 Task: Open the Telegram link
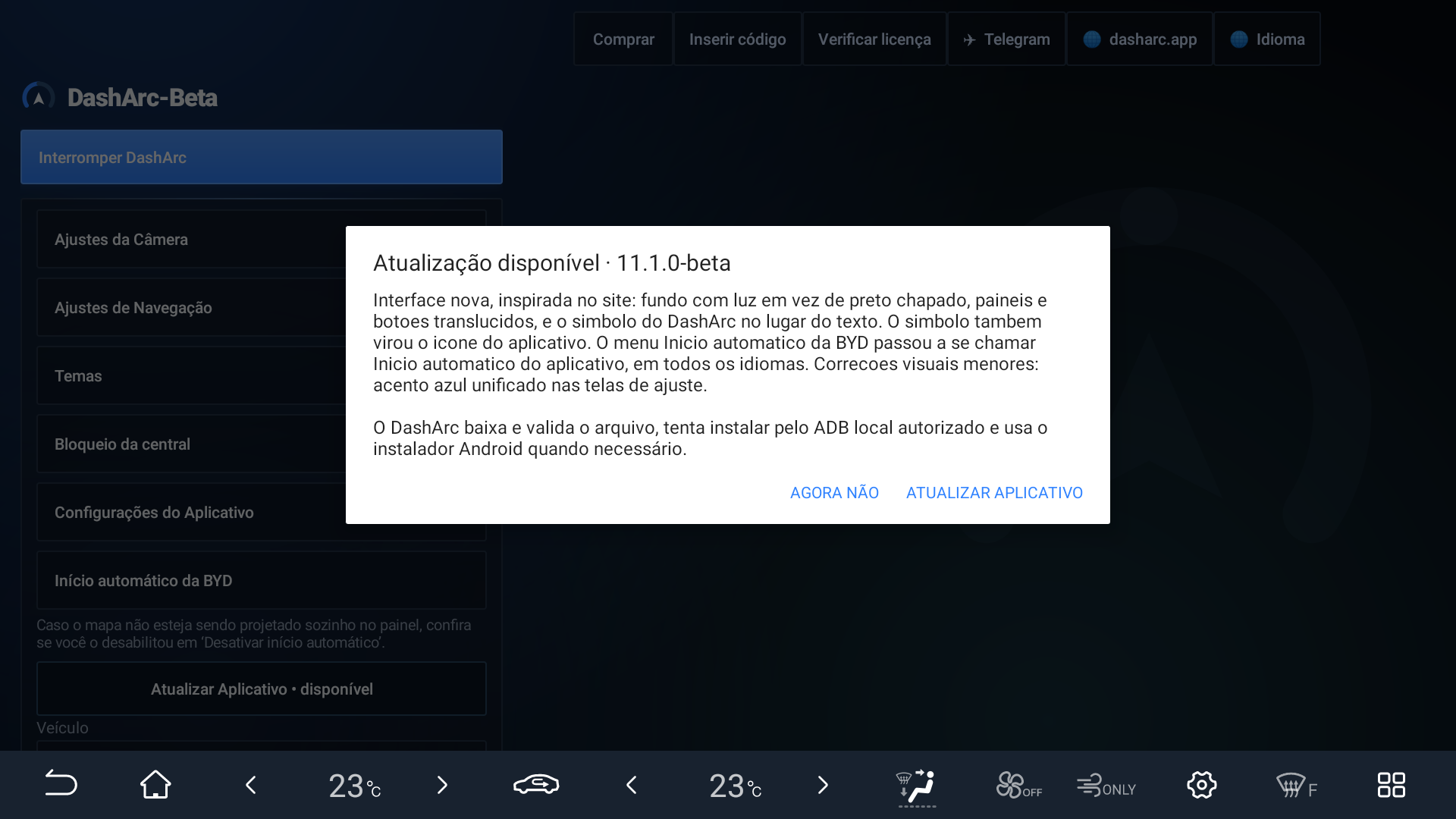point(1006,39)
